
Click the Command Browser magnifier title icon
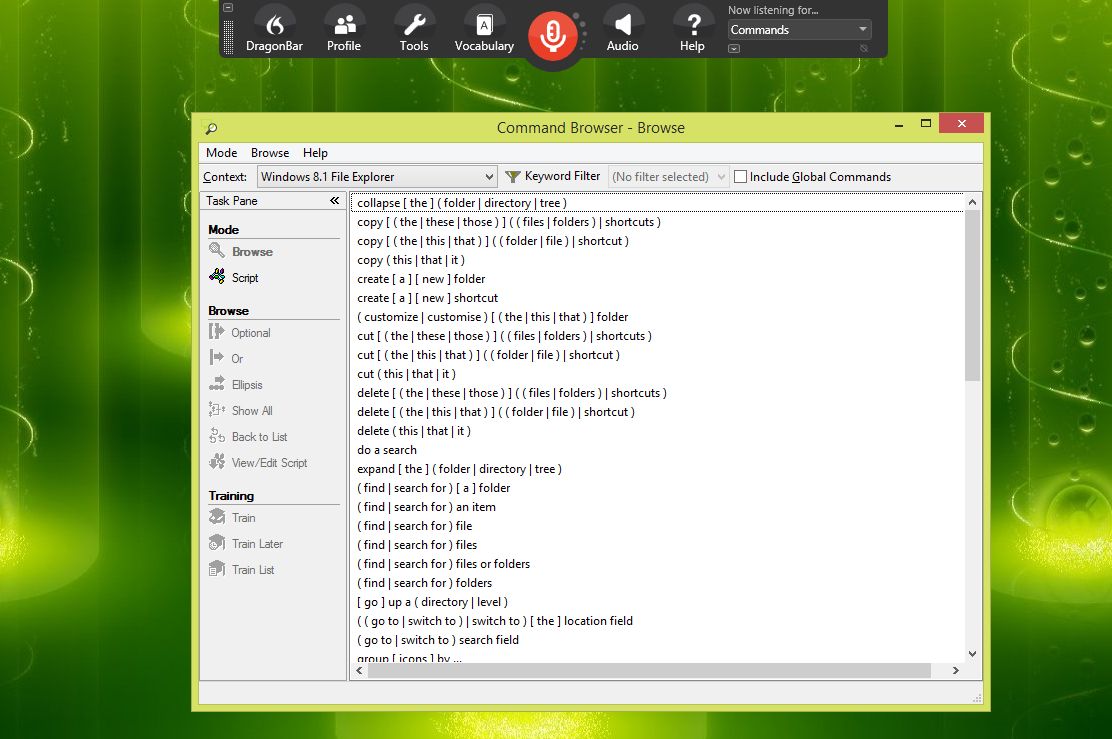tap(211, 128)
